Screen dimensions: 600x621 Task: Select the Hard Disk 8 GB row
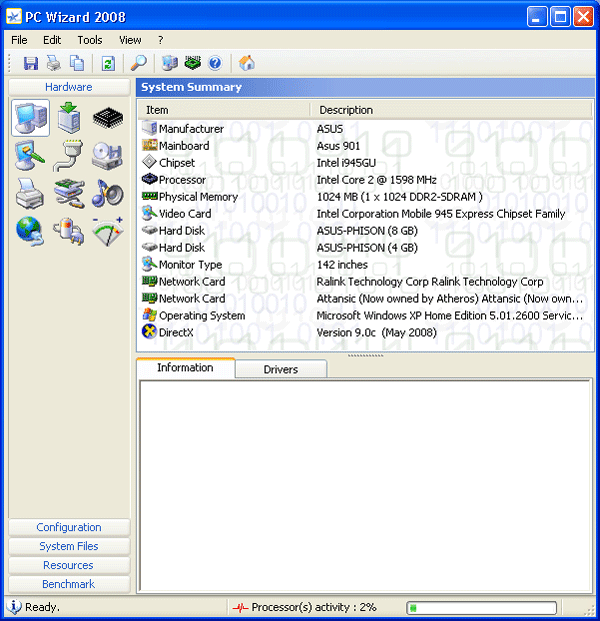[x=365, y=231]
